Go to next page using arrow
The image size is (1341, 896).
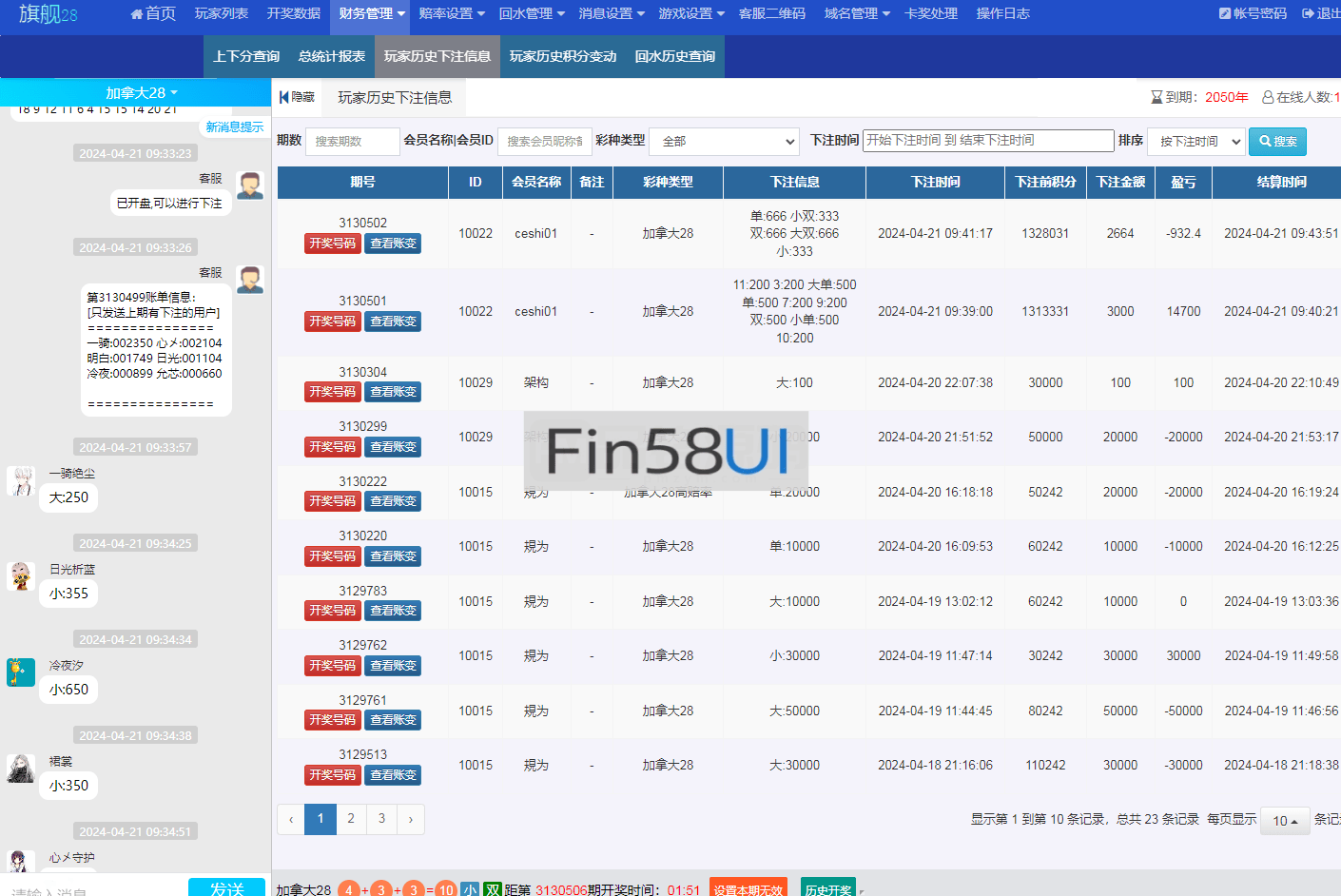click(410, 819)
